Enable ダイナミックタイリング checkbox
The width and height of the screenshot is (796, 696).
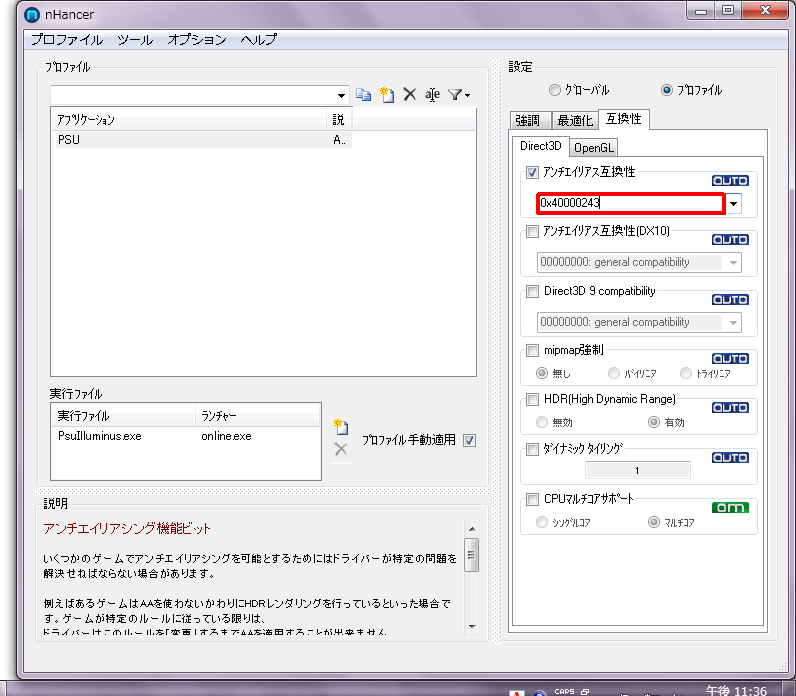(532, 450)
